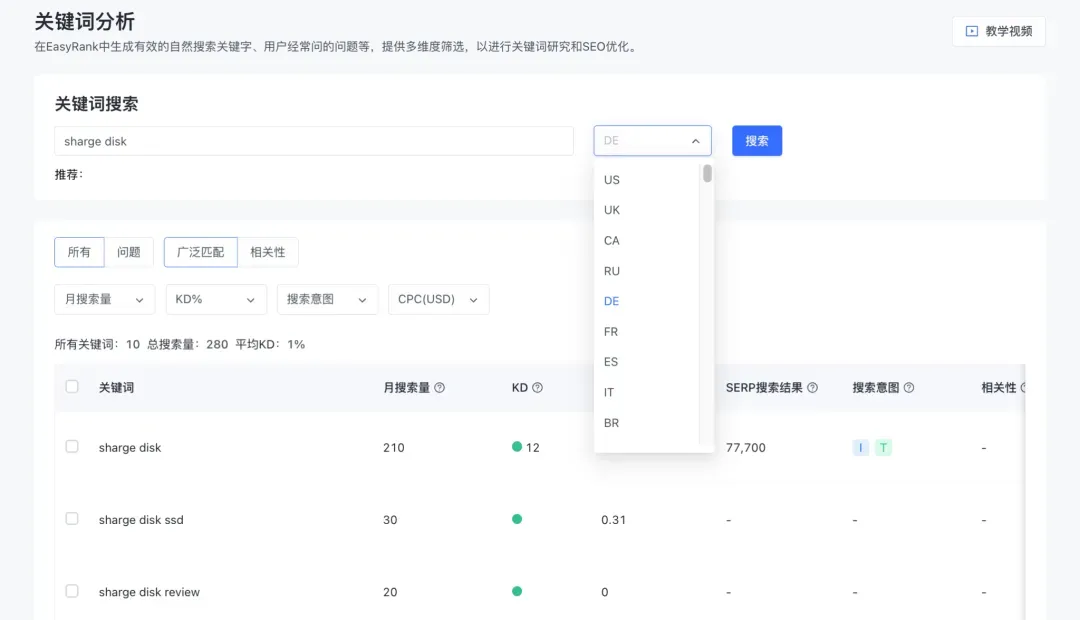Image resolution: width=1080 pixels, height=620 pixels.
Task: Click the help icon beside 搜索意图 header
Action: coord(908,387)
